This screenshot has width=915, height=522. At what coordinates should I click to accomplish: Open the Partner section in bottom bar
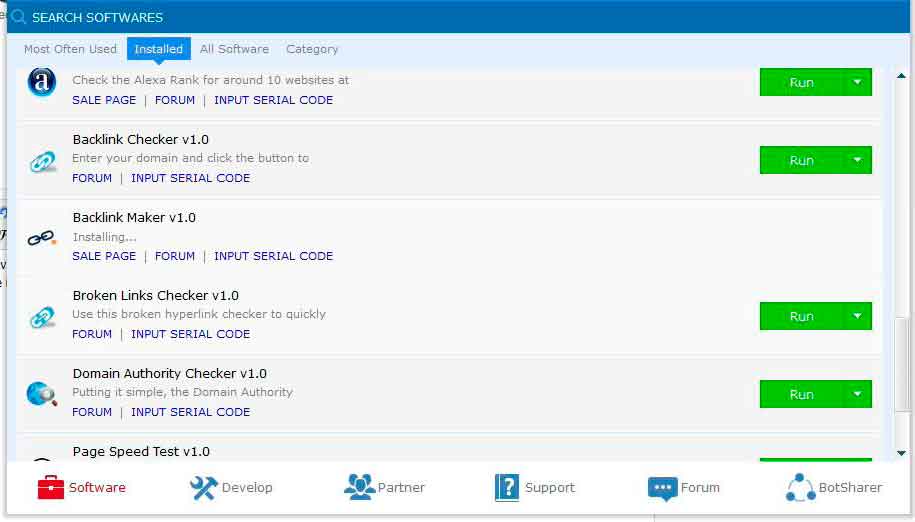pos(384,488)
